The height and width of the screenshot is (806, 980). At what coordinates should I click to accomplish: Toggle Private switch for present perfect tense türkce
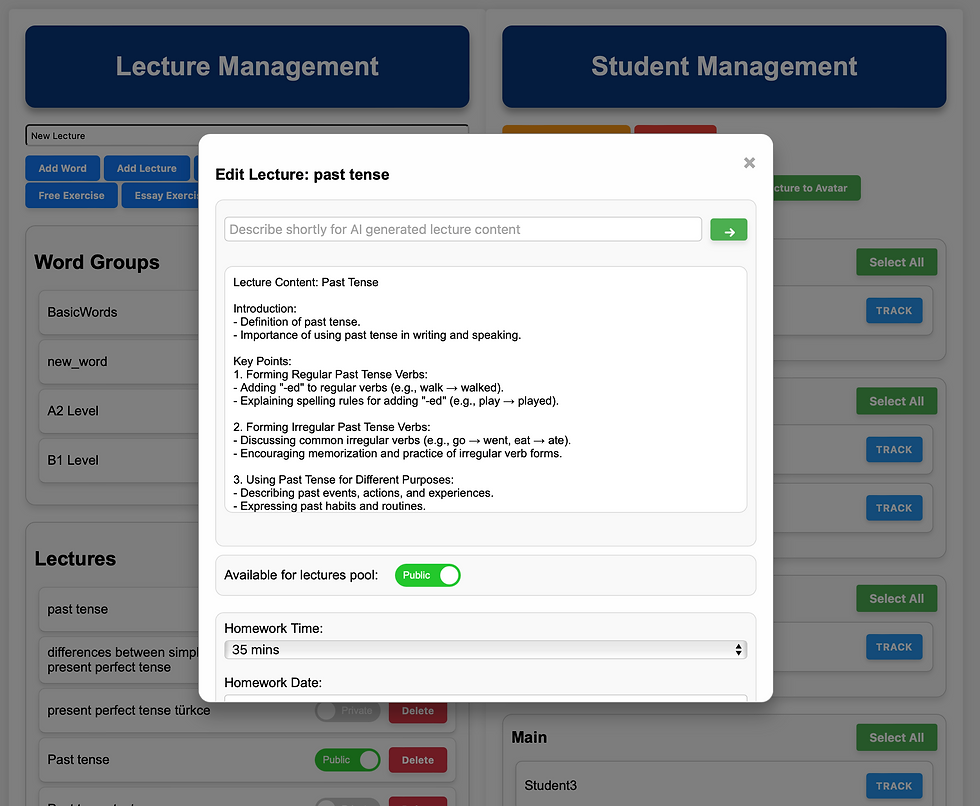tap(348, 711)
